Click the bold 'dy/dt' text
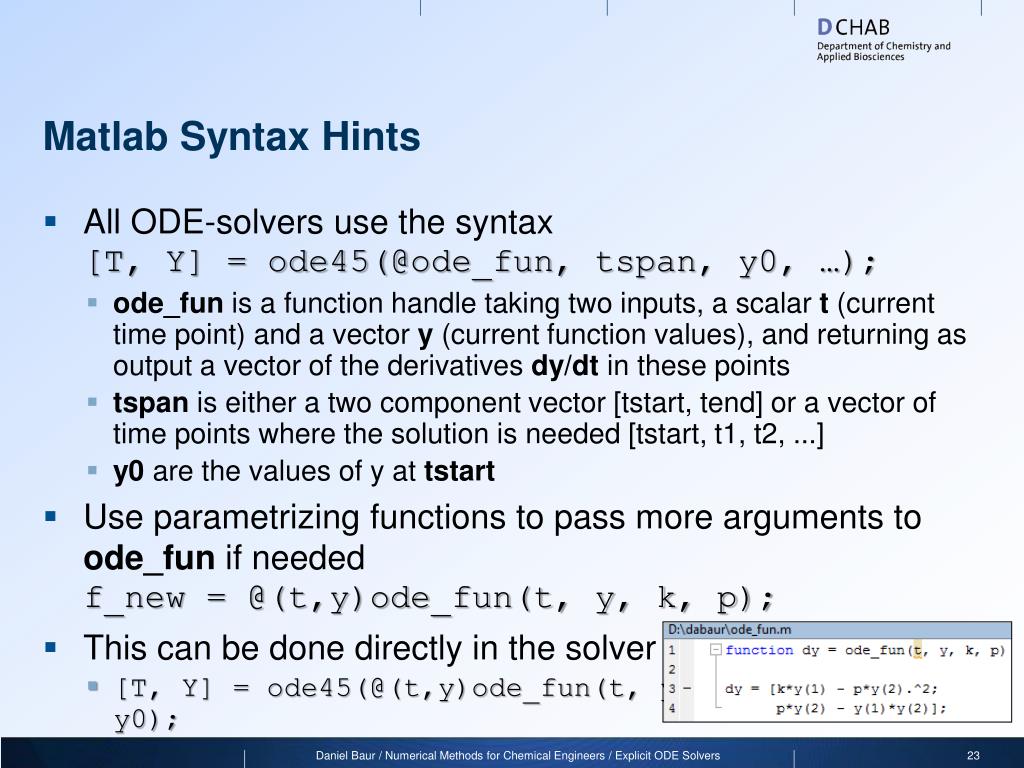This screenshot has width=1024, height=768. tap(565, 366)
